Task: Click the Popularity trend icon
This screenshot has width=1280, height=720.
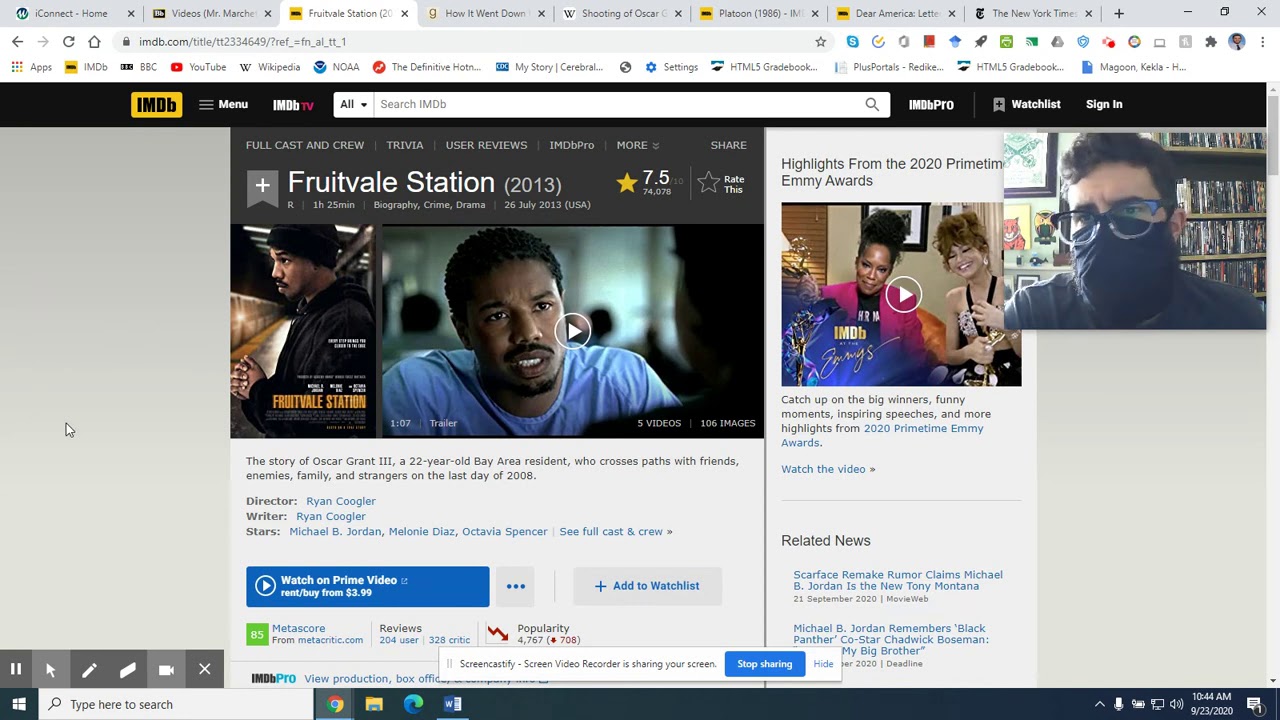Action: coord(498,634)
